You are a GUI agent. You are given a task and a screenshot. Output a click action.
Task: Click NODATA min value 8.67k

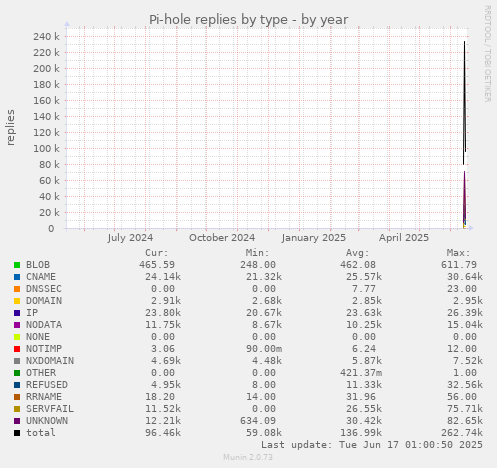tap(267, 325)
